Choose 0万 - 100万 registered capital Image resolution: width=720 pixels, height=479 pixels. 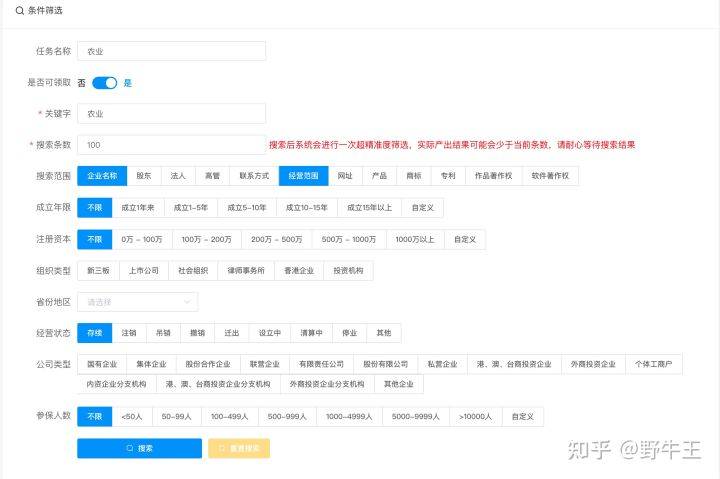142,239
